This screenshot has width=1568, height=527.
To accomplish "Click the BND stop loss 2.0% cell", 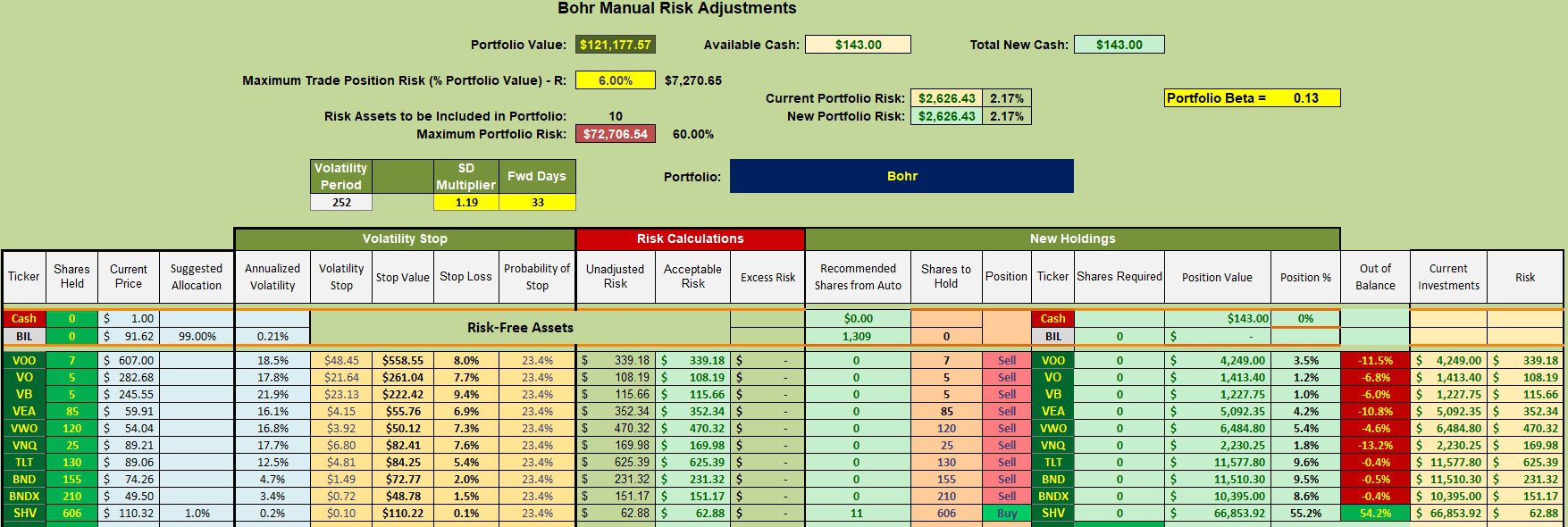I will [465, 480].
